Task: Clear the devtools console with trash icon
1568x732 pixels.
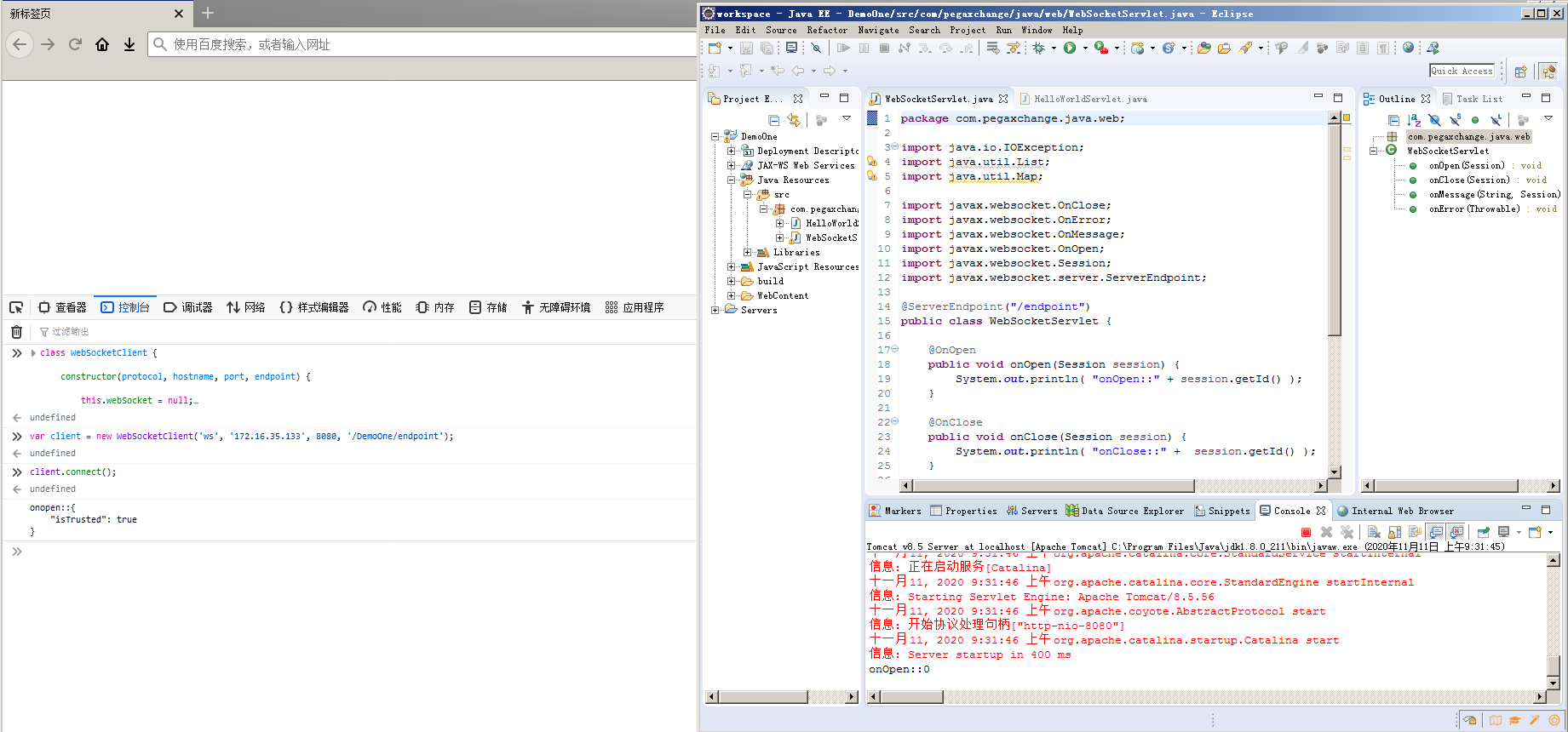Action: pos(16,332)
